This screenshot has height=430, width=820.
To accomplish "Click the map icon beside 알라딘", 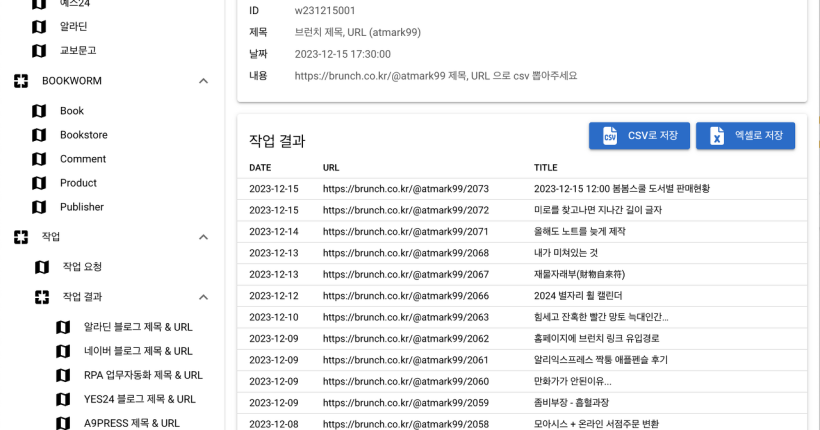I will 39,27.
